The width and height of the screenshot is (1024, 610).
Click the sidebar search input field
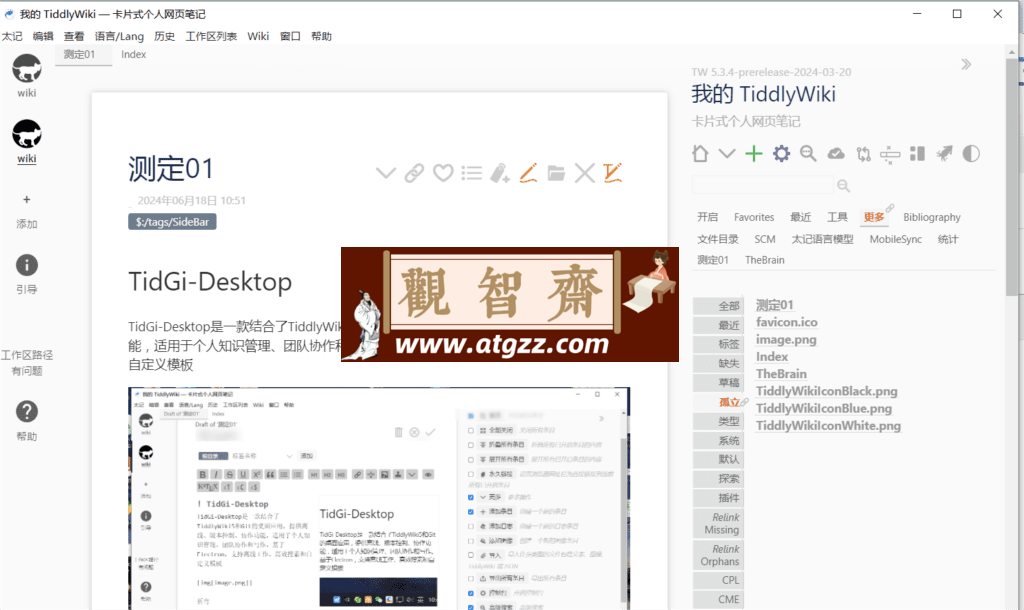pos(763,185)
